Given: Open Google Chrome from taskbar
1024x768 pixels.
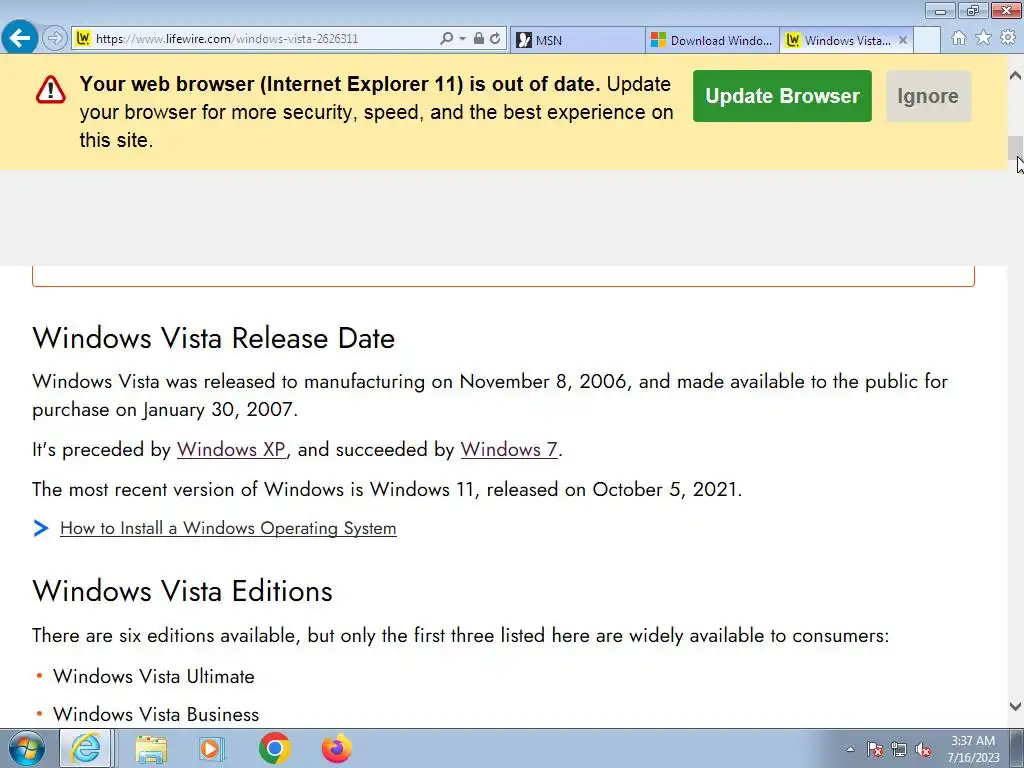Looking at the screenshot, I should click(x=274, y=748).
